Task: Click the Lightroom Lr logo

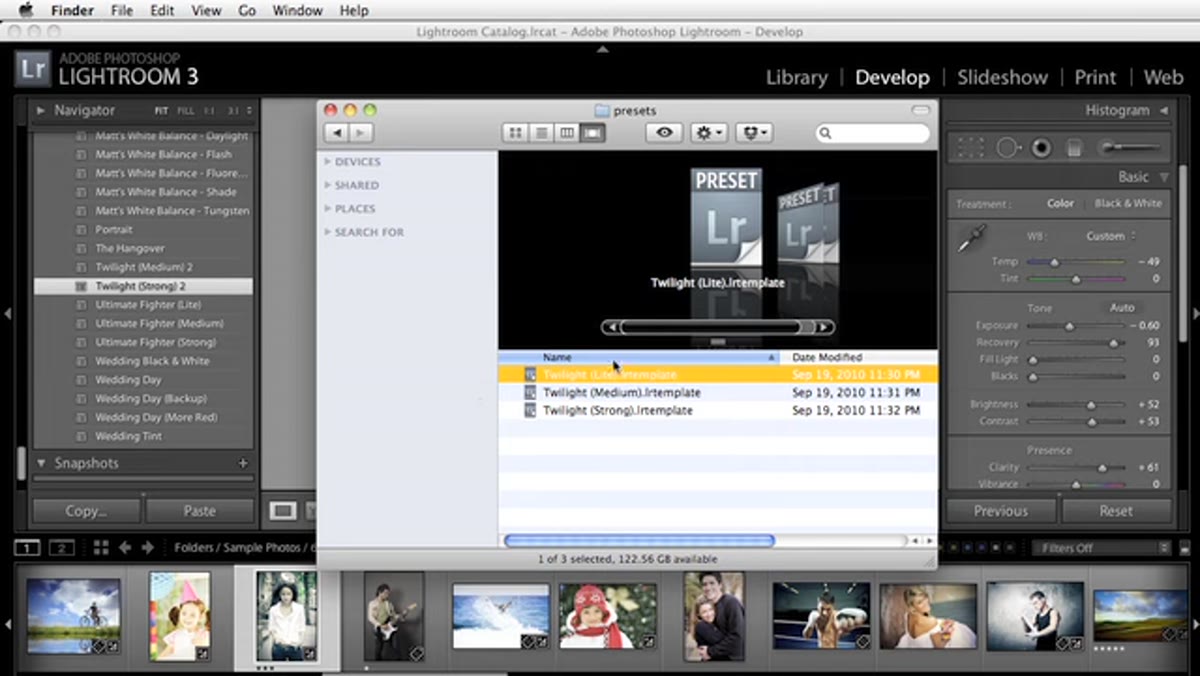Action: coord(33,68)
